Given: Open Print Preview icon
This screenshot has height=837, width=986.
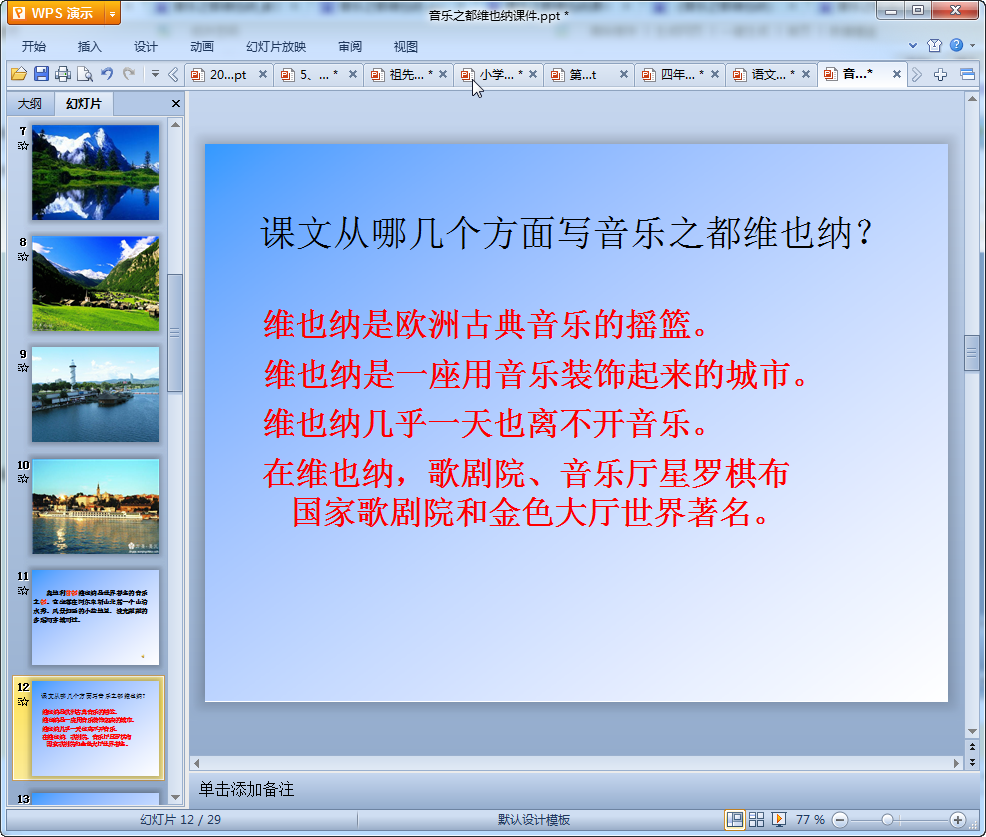Looking at the screenshot, I should pyautogui.click(x=85, y=74).
